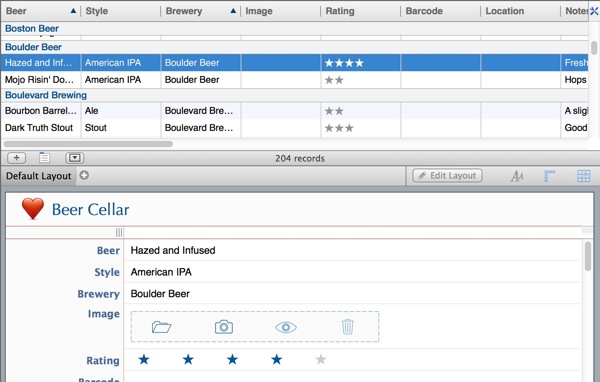Select the Boulevard Brewing group row
The height and width of the screenshot is (382, 600).
[295, 95]
